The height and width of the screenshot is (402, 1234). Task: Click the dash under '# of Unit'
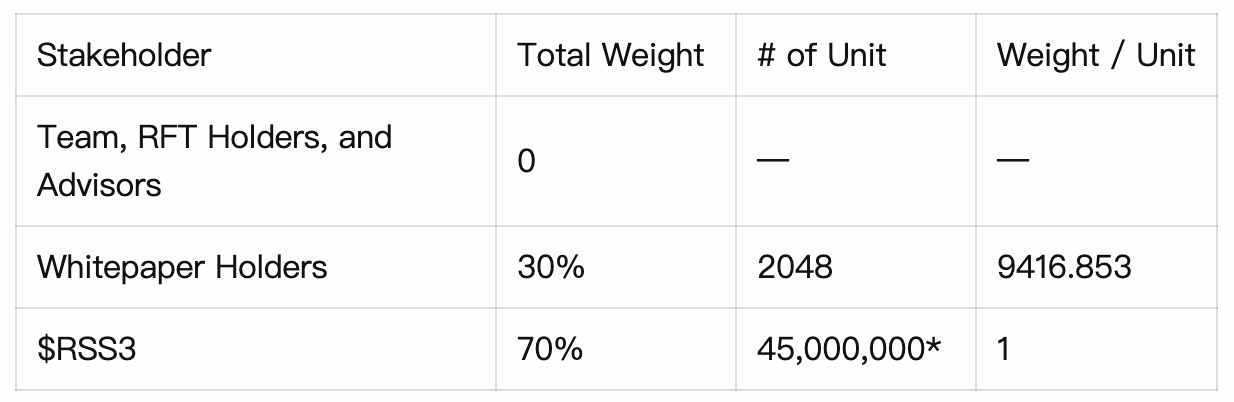click(x=772, y=161)
